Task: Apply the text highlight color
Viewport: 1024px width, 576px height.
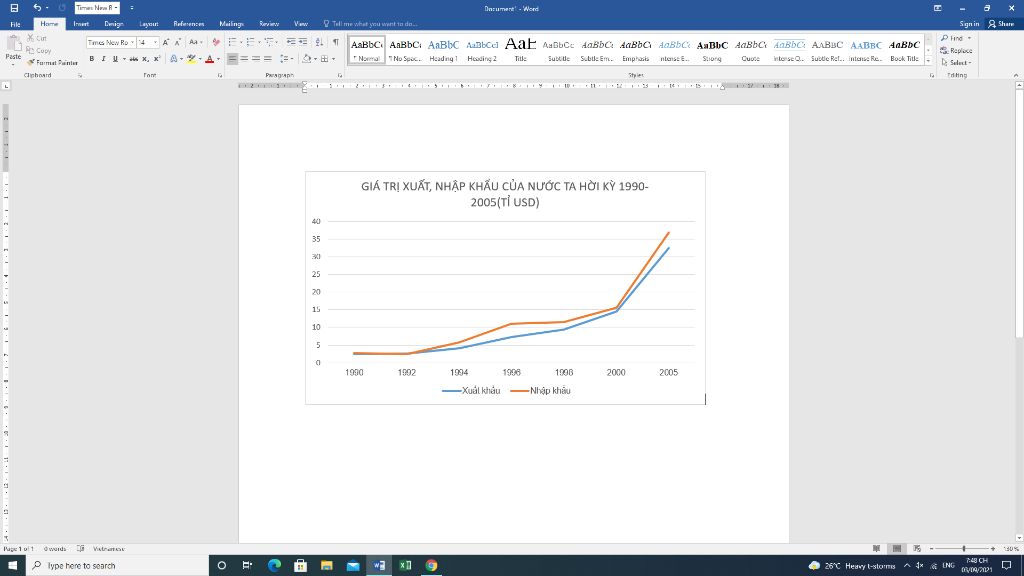Action: pos(191,59)
